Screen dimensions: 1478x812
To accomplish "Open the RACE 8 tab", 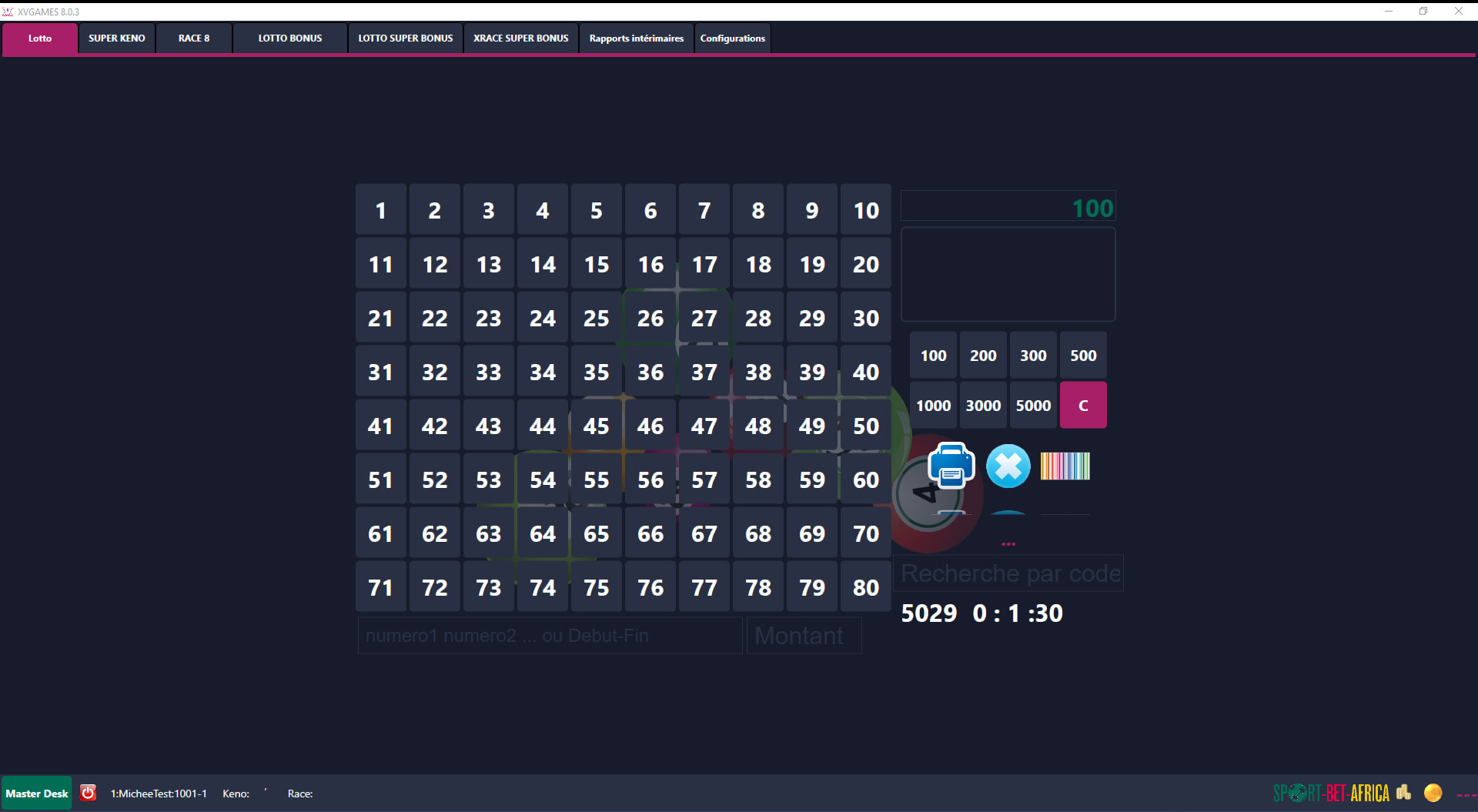I will 194,38.
